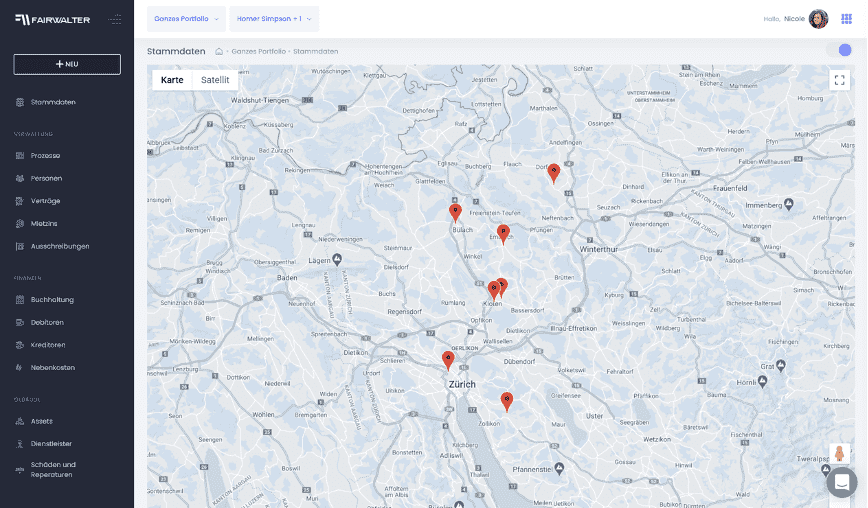Select the property pin near Embrach
Image resolution: width=868 pixels, height=508 pixels.
click(x=503, y=234)
